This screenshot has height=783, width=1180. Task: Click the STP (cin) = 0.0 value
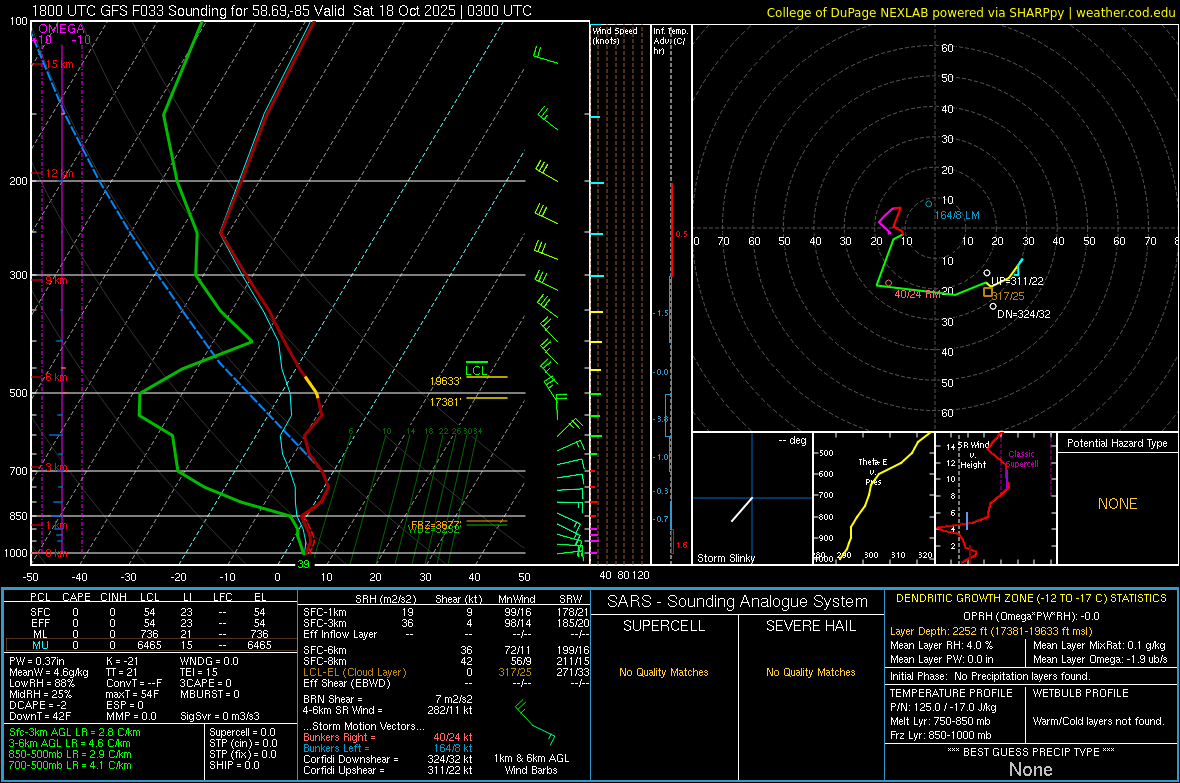tap(243, 743)
